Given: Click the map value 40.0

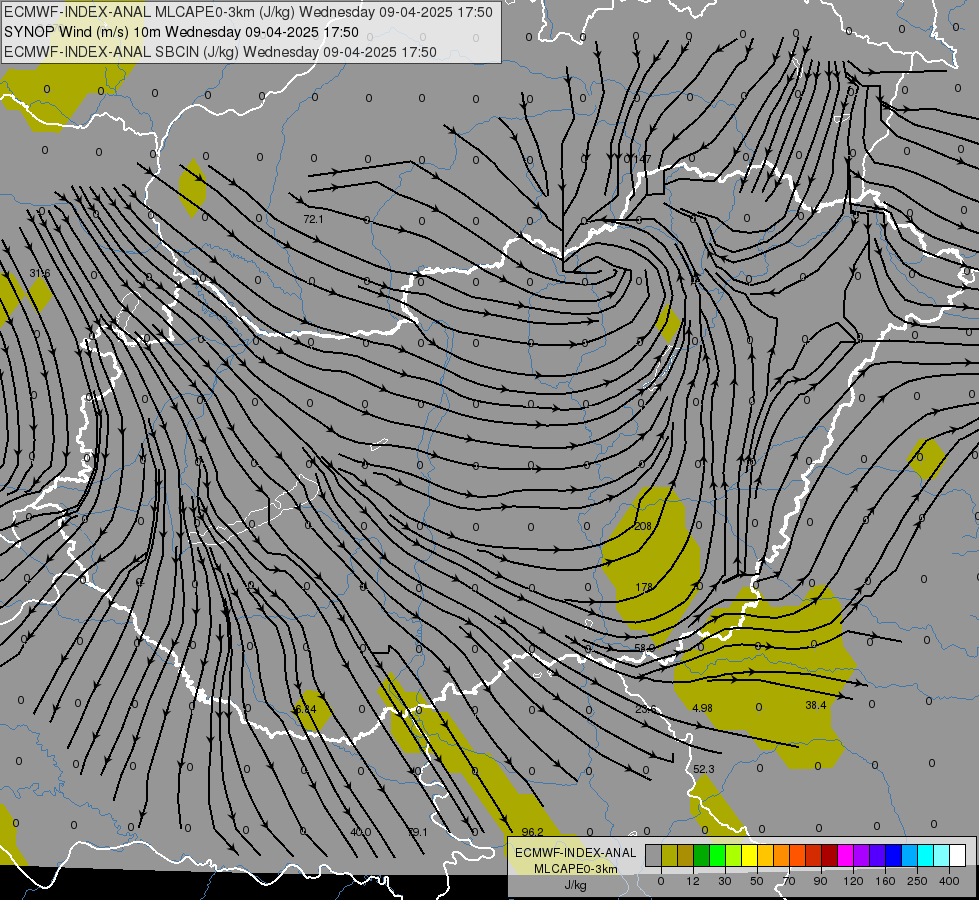Looking at the screenshot, I should (x=361, y=833).
